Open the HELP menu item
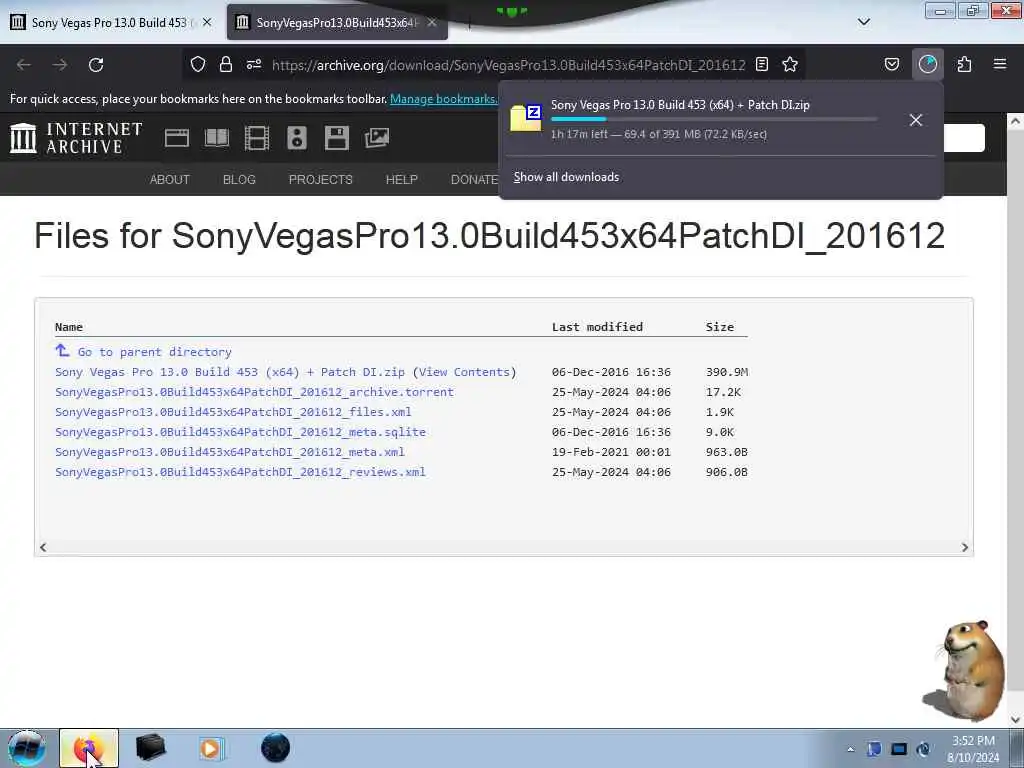This screenshot has width=1024, height=768. (x=401, y=180)
